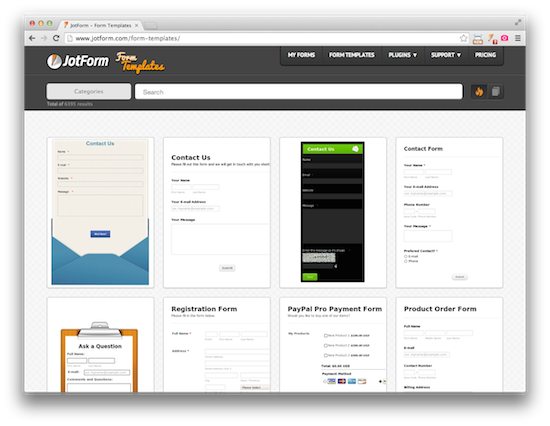Click Your Message box in white Contact Us
Screen dimensions: 550x426
(x=221, y=239)
